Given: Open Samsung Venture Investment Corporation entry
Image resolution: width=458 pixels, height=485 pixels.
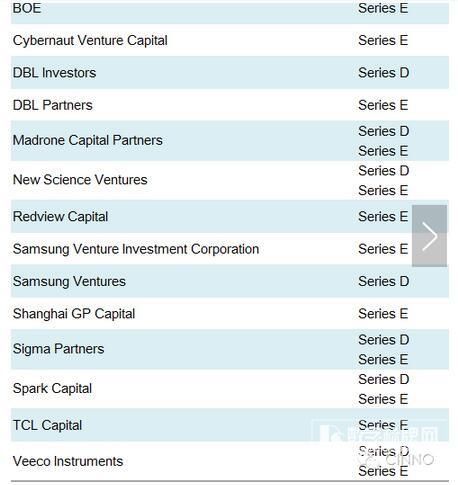Looking at the screenshot, I should [136, 249].
